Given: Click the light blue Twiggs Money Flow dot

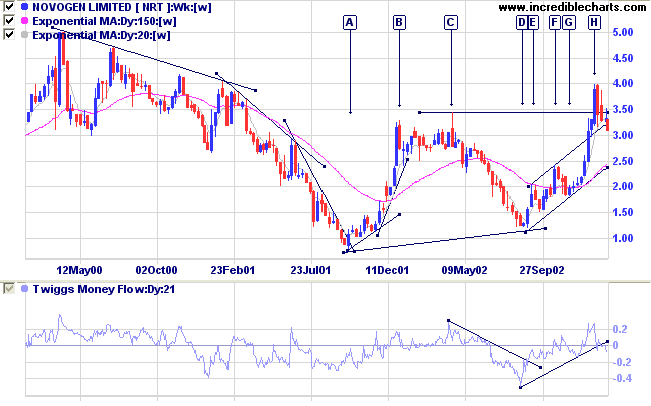Looking at the screenshot, I should coord(24,289).
